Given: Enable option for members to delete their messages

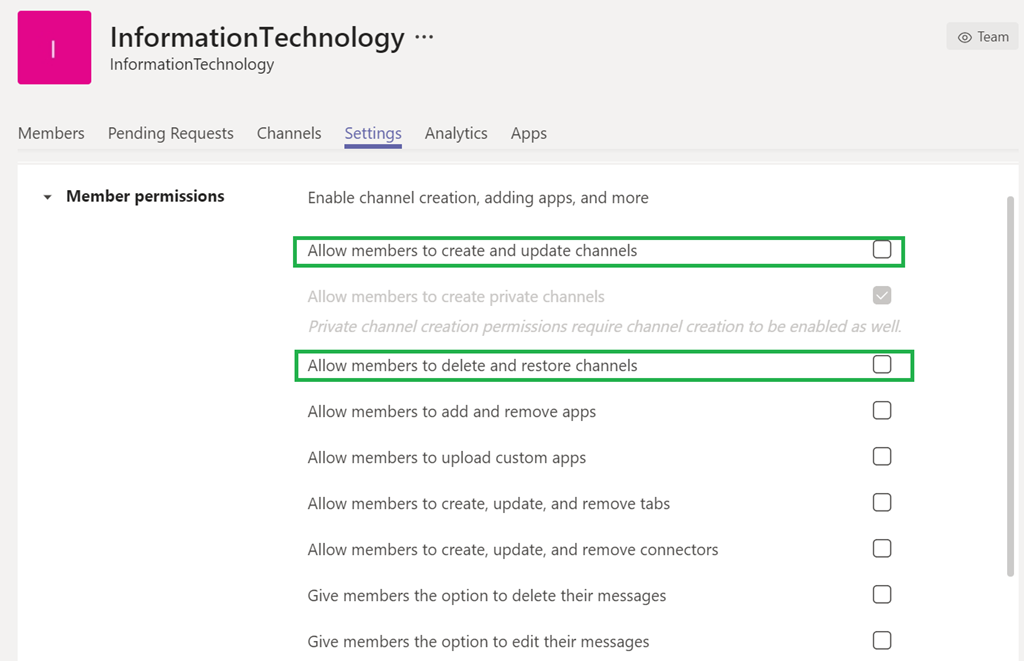Looking at the screenshot, I should point(882,594).
